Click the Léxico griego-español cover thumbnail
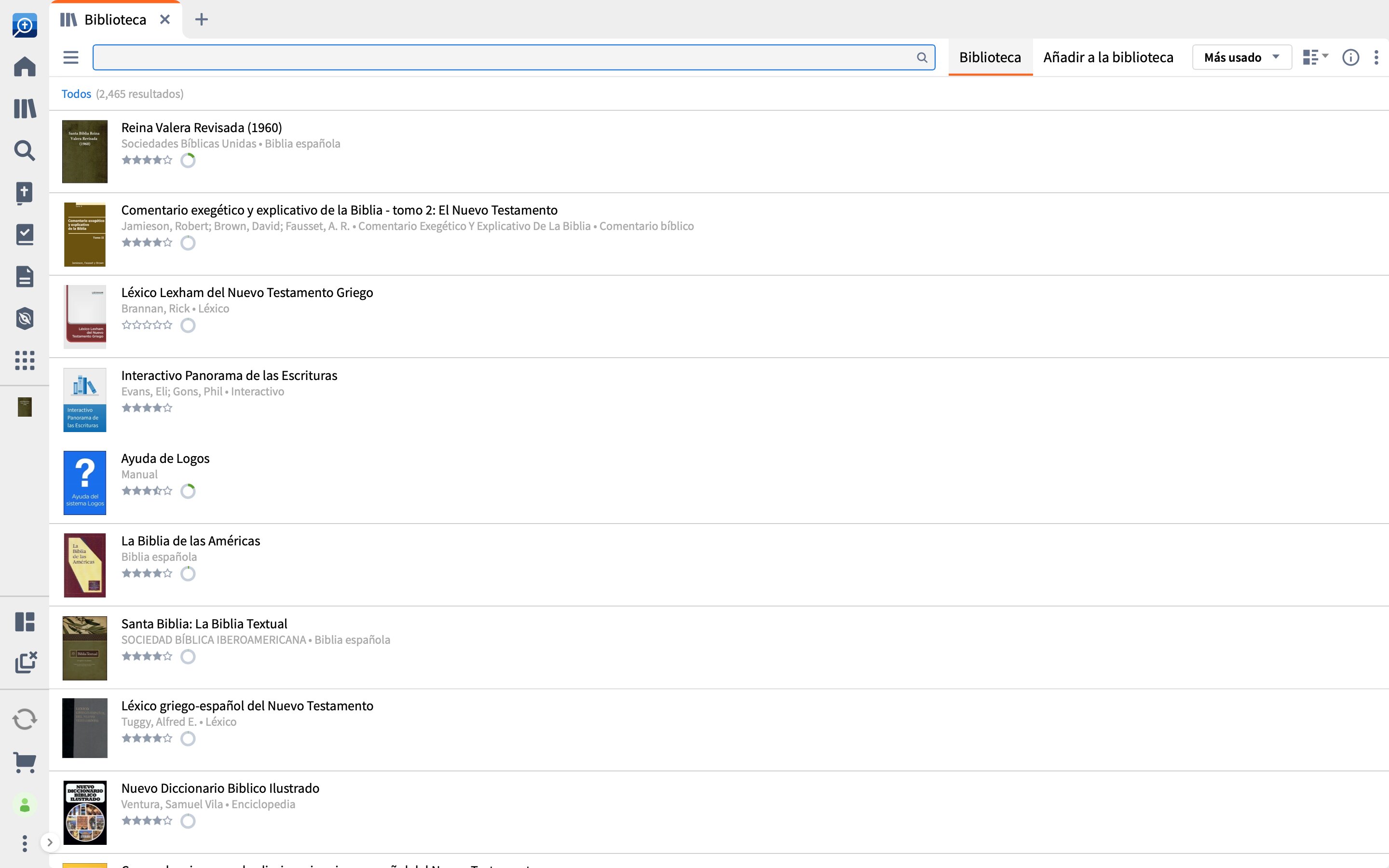The width and height of the screenshot is (1389, 868). pos(85,728)
